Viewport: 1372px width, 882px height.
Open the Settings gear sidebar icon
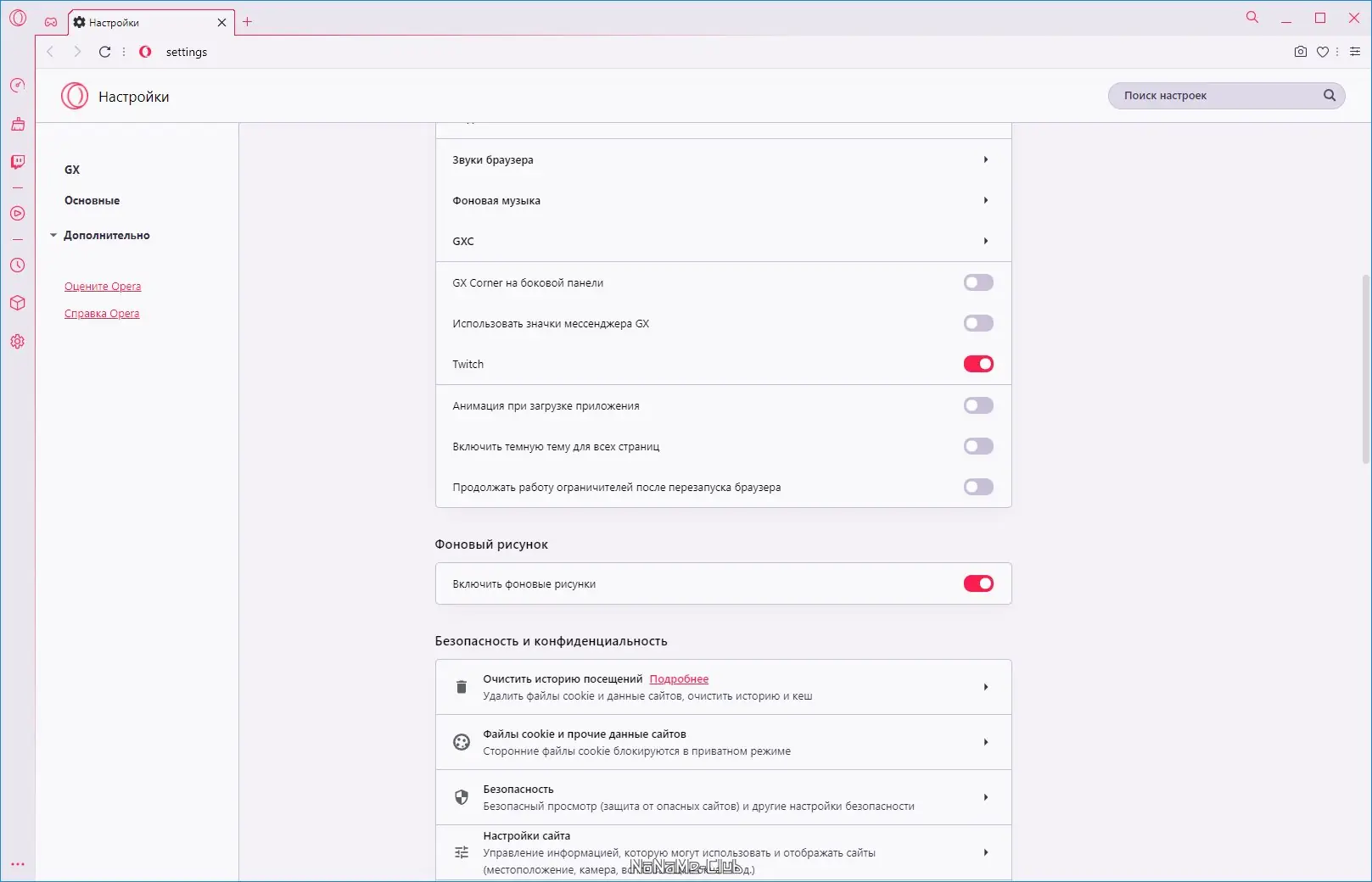pos(18,342)
